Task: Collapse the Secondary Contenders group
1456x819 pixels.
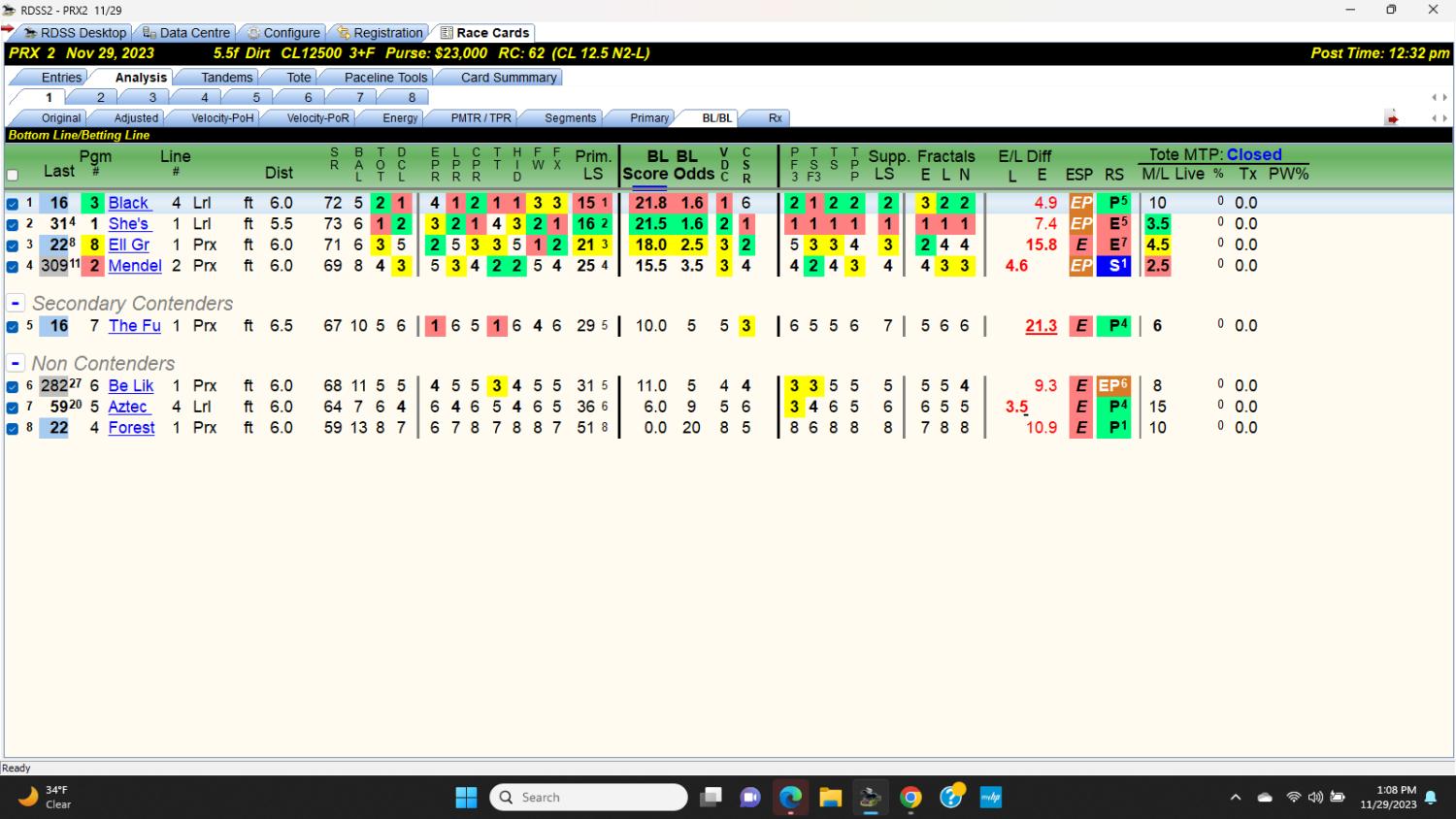Action: coord(16,304)
